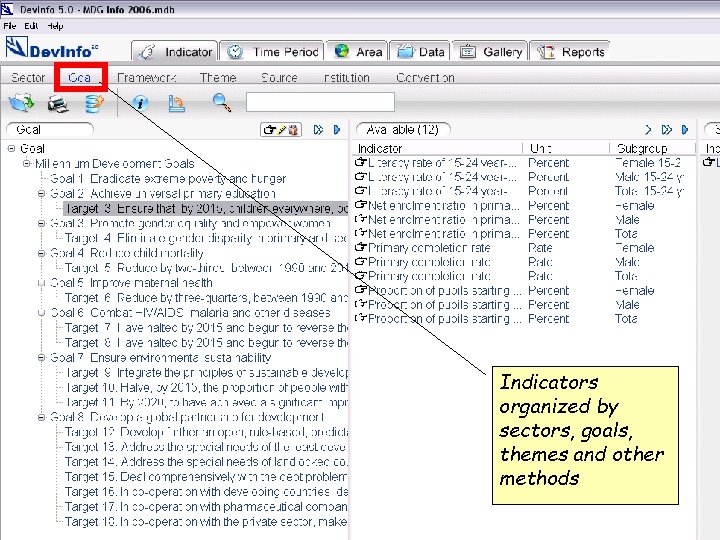Click single chevron arrow in Available panel header
Screen dimensions: 720x540
(648, 130)
